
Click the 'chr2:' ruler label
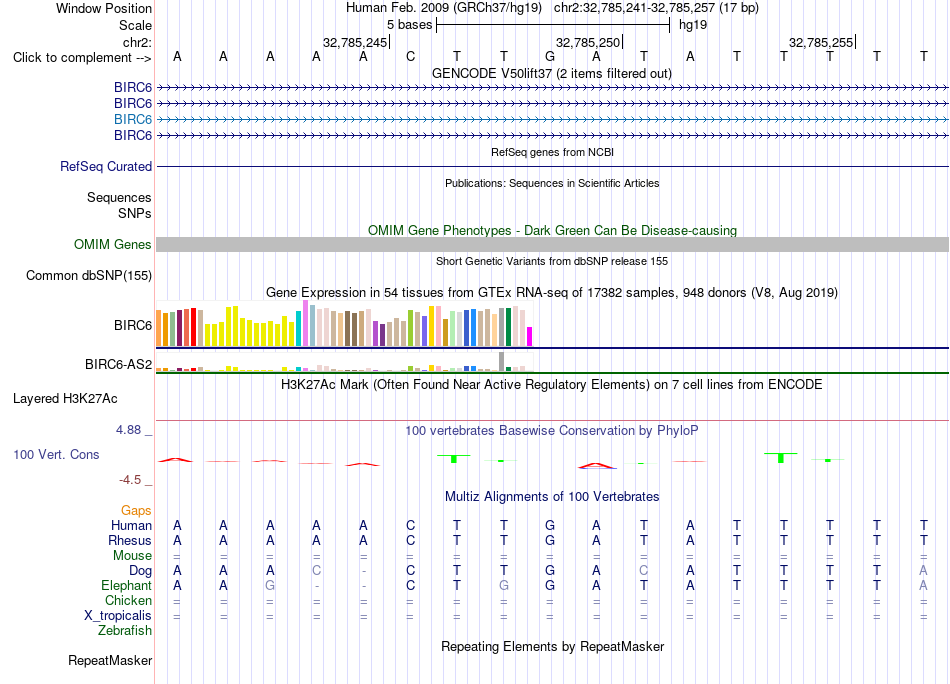(137, 42)
